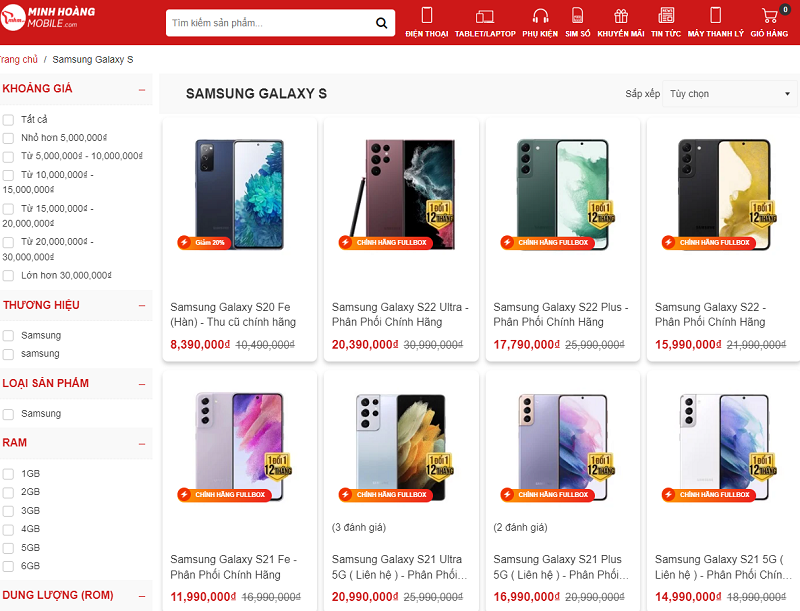Go to Khuyến Mãi menu label

coord(621,34)
